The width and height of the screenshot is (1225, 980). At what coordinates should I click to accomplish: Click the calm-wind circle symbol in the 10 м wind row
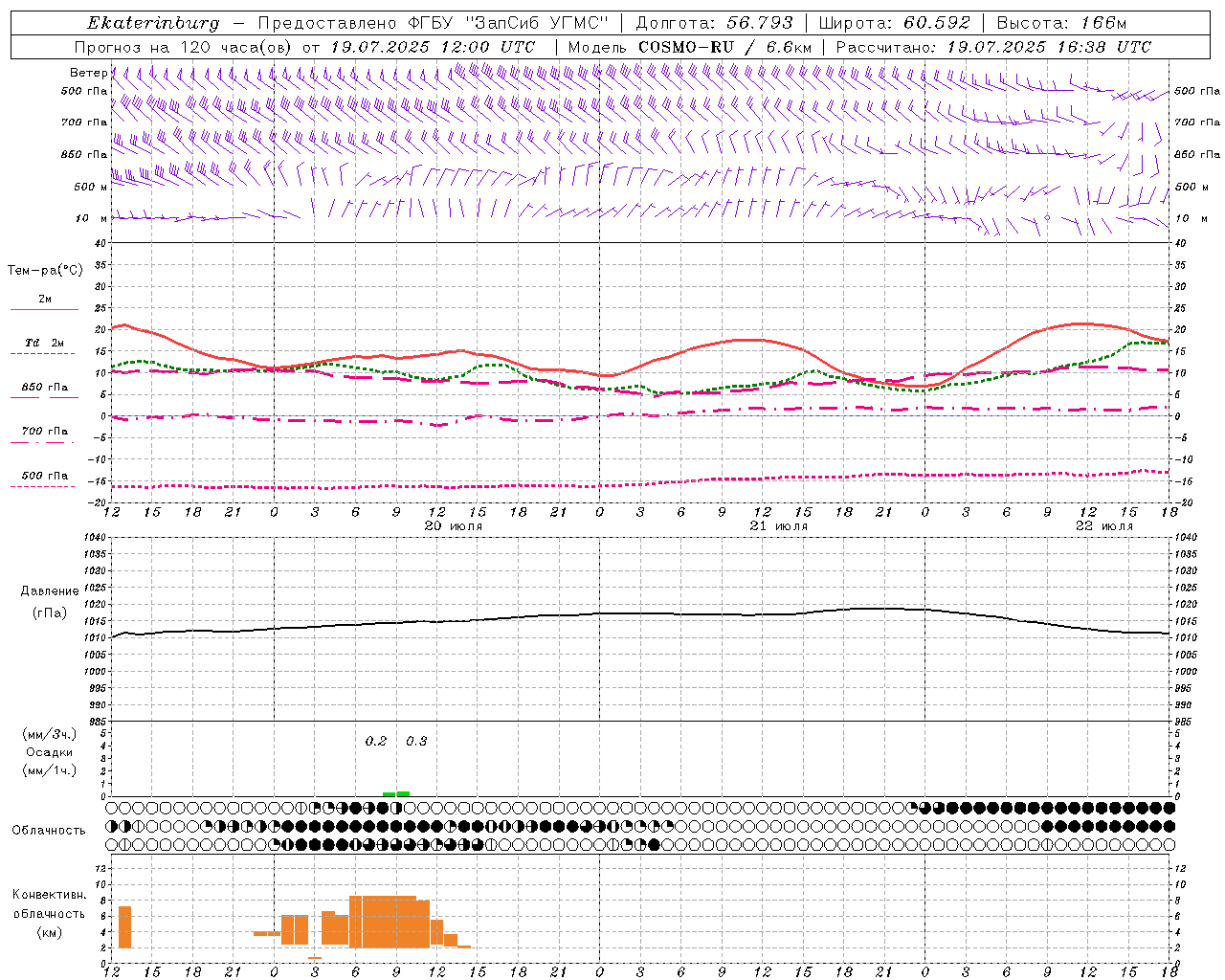click(1047, 218)
